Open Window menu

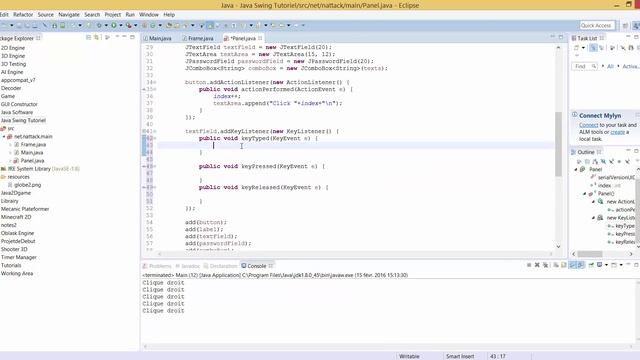[x=149, y=14]
